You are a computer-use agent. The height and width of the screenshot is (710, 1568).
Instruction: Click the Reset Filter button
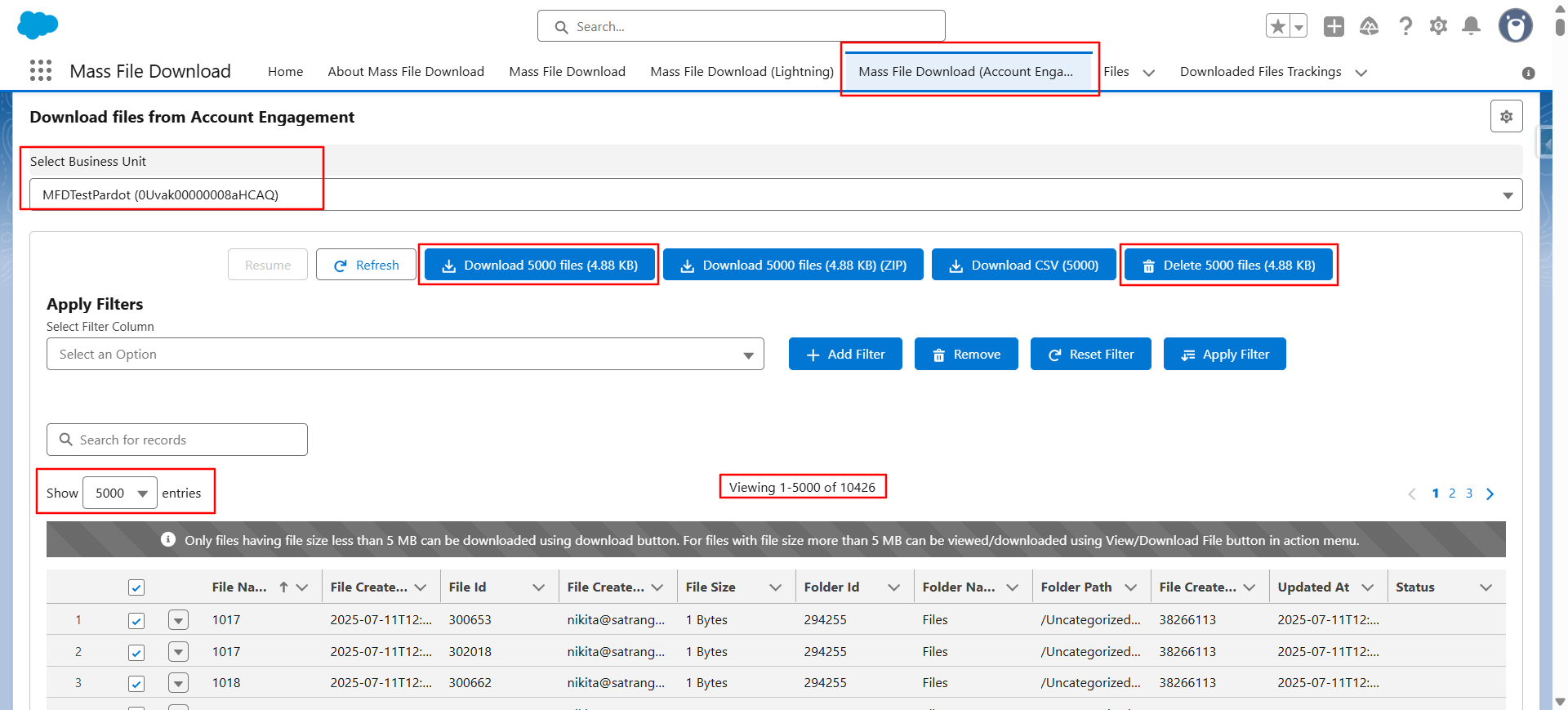1090,354
